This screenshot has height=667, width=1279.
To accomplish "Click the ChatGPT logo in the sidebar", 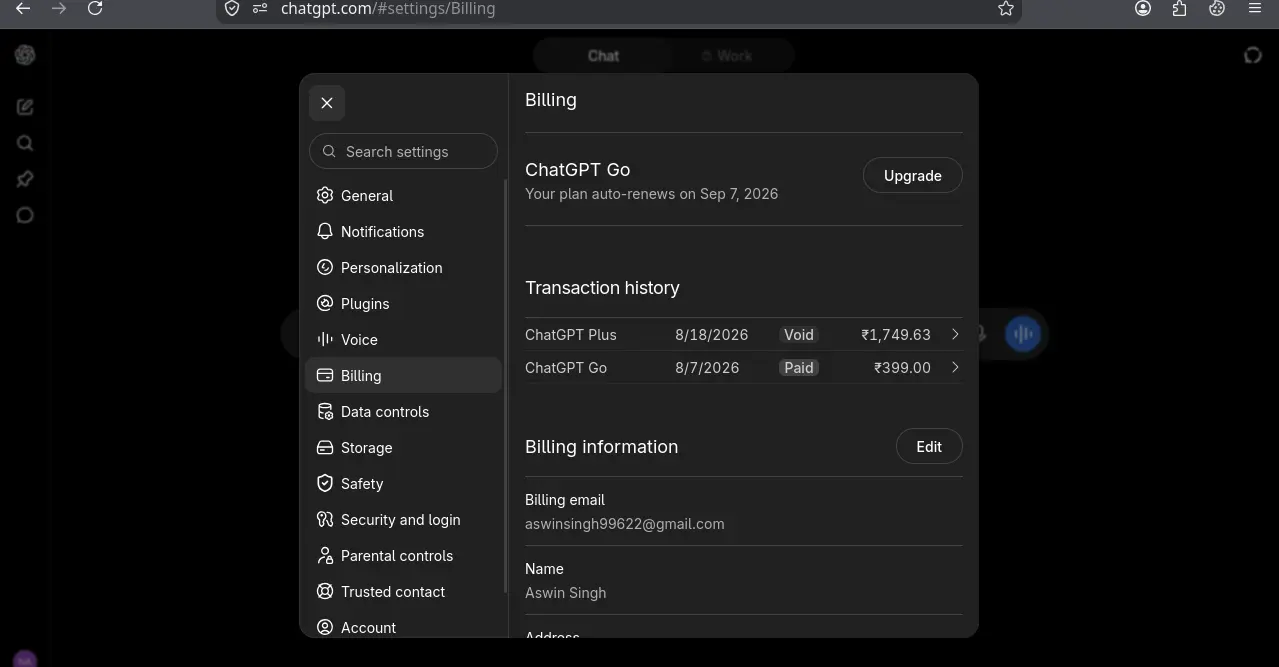I will 25,55.
